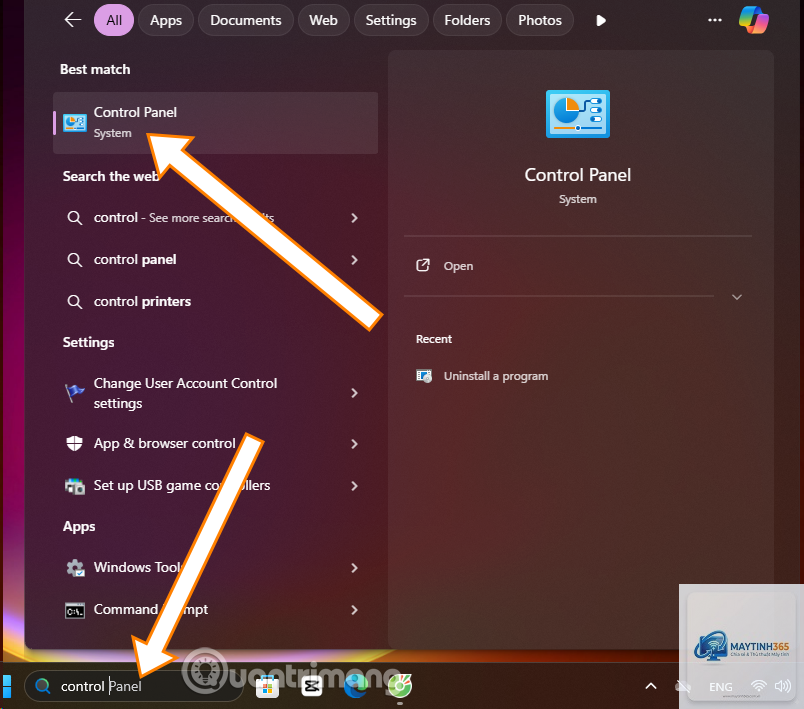The image size is (804, 709).
Task: Click the USB game controllers icon
Action: (x=75, y=485)
